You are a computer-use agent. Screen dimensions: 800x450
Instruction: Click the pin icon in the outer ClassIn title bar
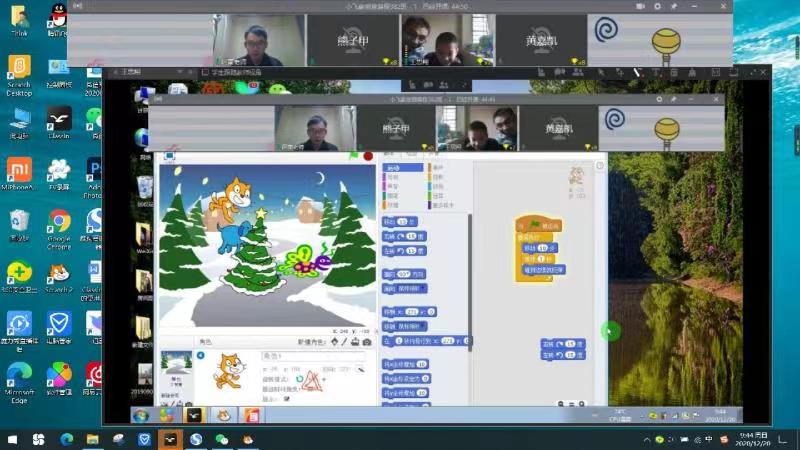(674, 6)
